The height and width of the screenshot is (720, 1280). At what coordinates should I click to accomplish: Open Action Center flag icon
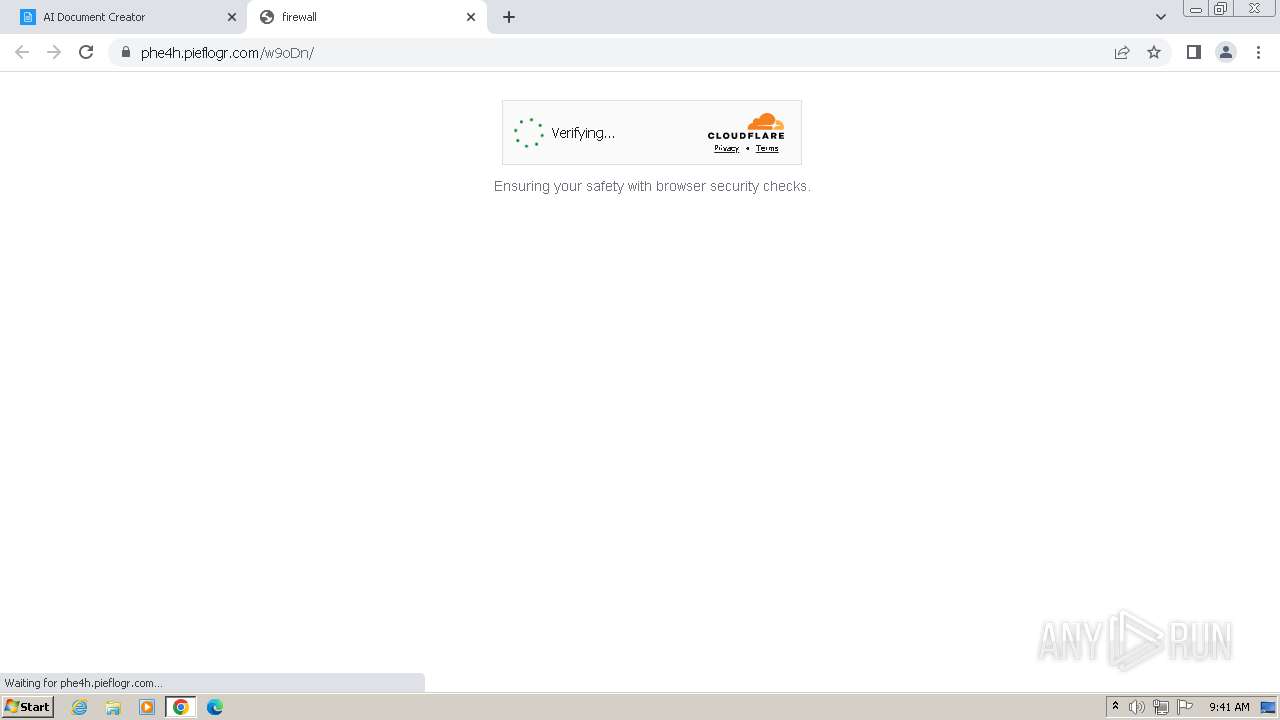point(1185,707)
